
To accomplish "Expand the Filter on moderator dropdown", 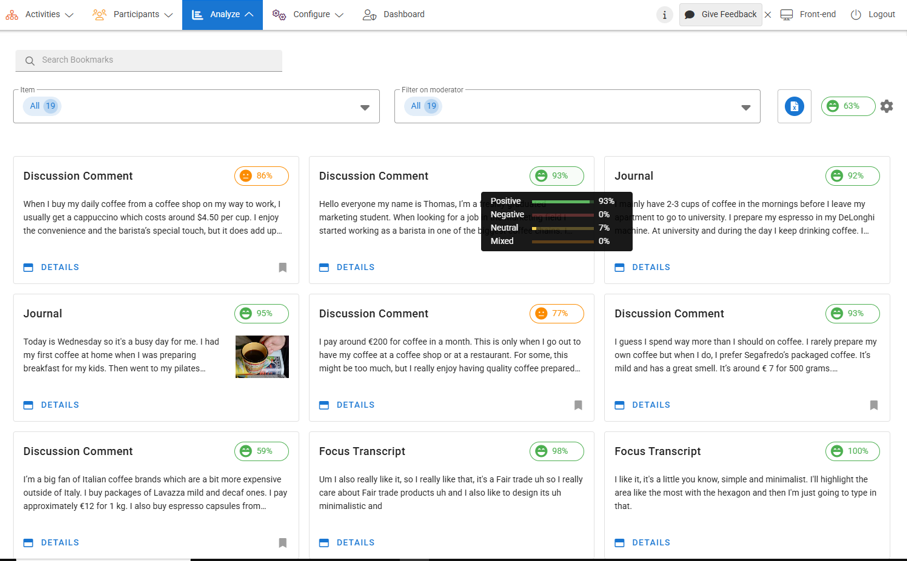I will coord(745,107).
